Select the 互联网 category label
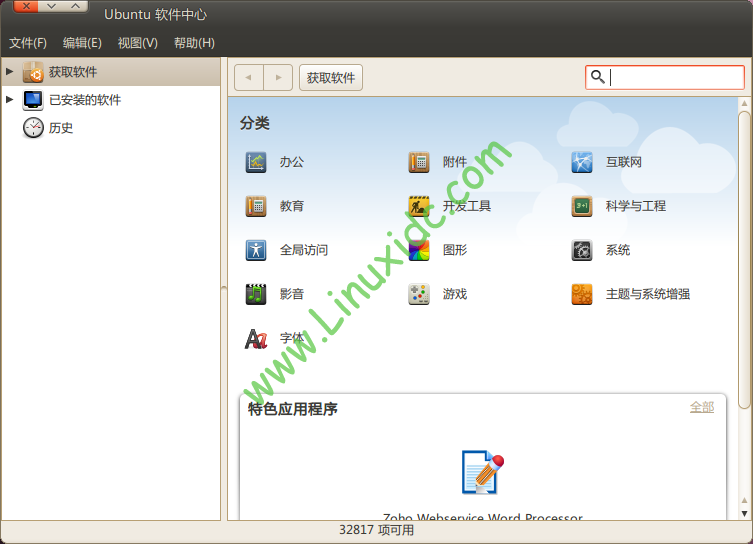Image resolution: width=753 pixels, height=544 pixels. point(624,162)
